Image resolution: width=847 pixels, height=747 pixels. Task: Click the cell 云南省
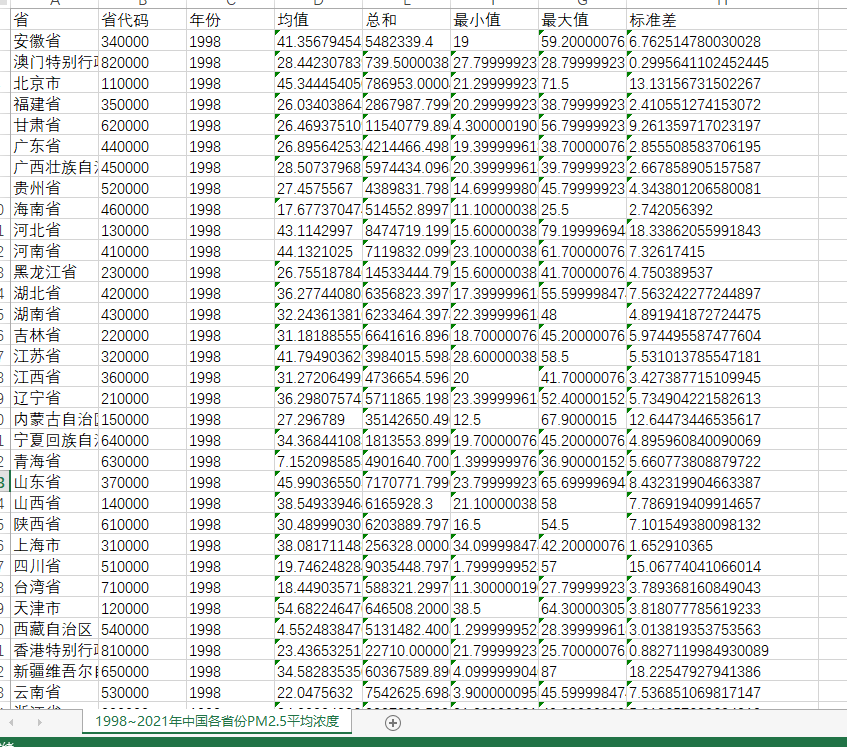[55, 692]
